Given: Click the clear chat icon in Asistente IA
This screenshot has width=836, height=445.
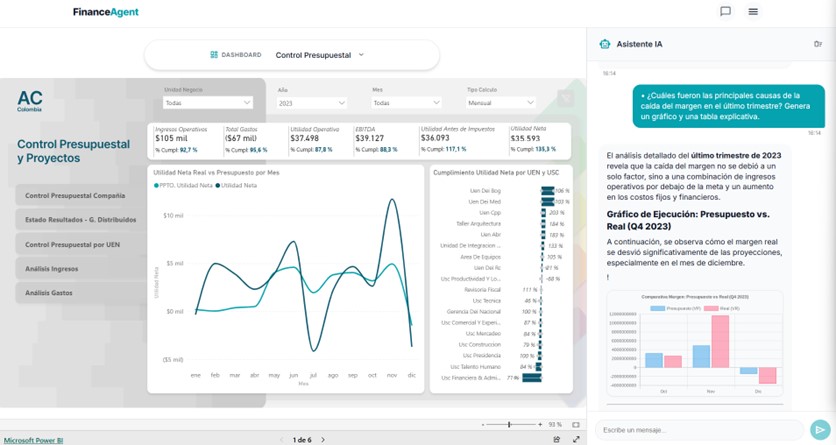Looking at the screenshot, I should (x=817, y=44).
